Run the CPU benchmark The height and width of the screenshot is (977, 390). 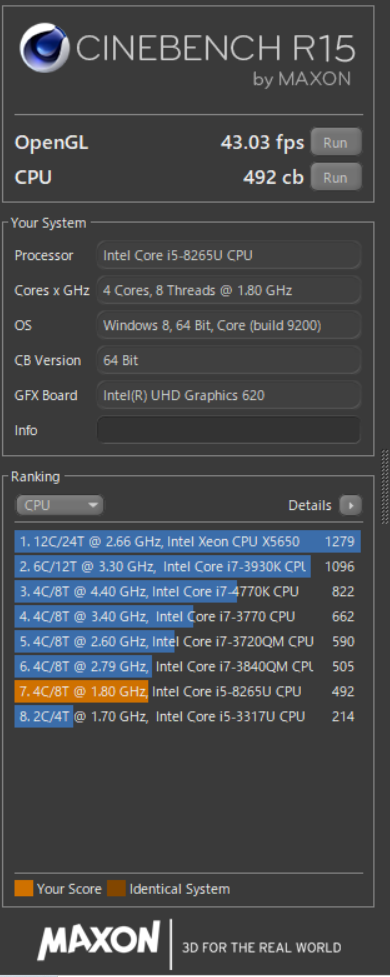[336, 177]
